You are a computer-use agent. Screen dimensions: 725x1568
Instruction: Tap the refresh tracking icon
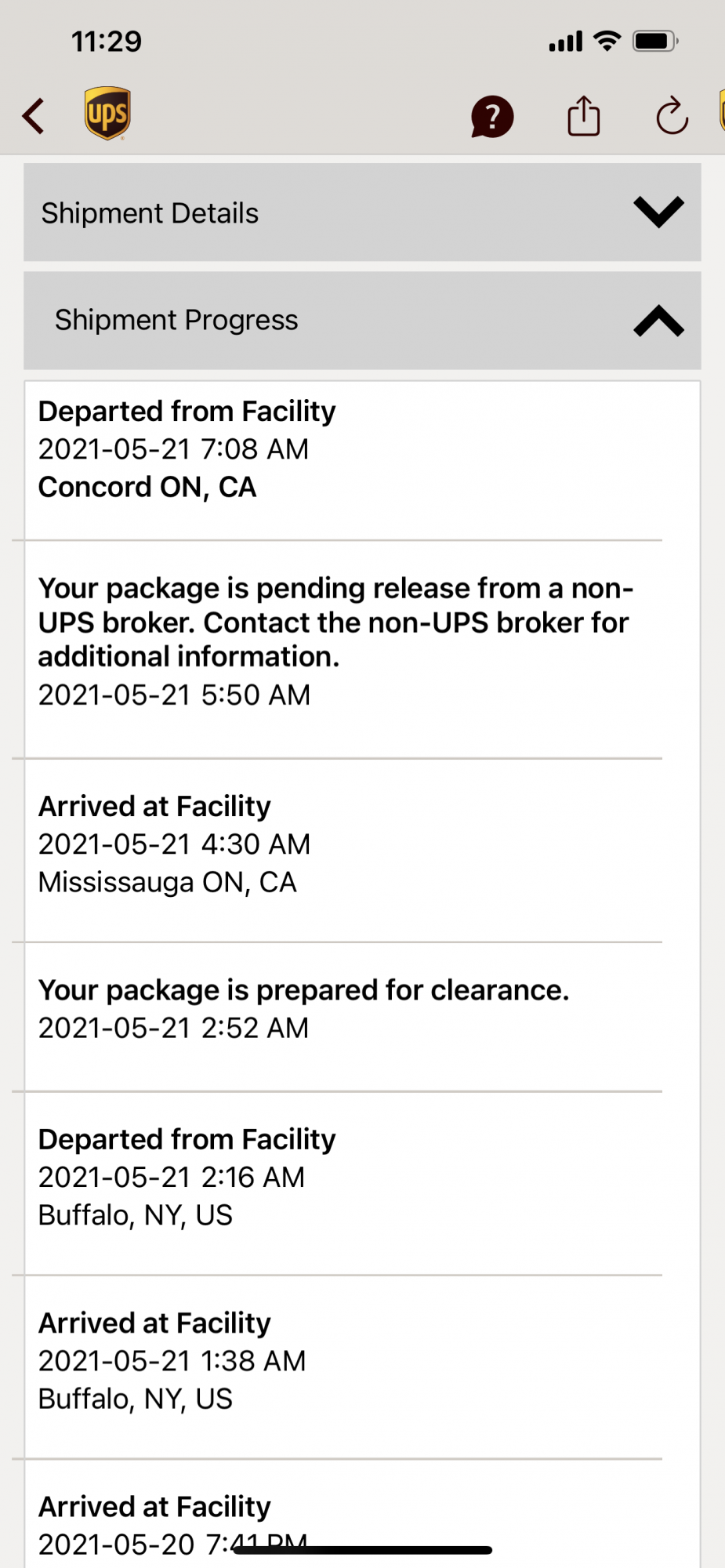[672, 117]
